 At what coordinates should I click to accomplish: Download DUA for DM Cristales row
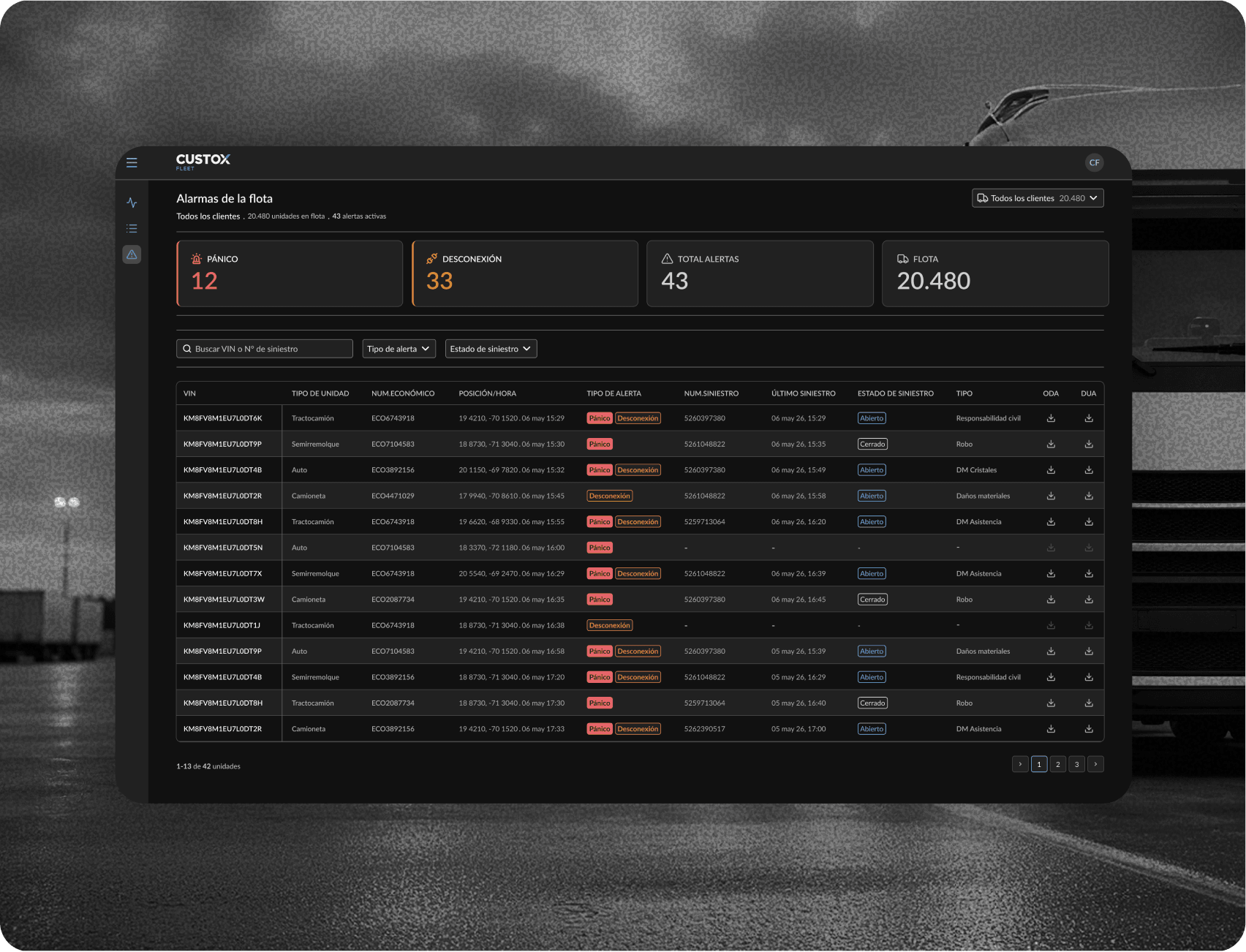pos(1089,470)
